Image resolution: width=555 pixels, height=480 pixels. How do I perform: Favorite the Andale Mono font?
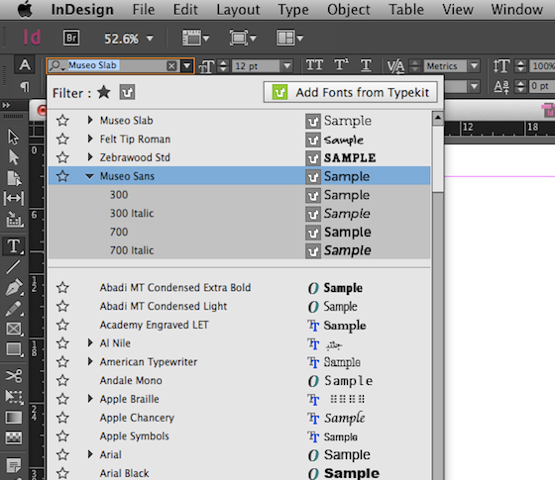point(63,381)
